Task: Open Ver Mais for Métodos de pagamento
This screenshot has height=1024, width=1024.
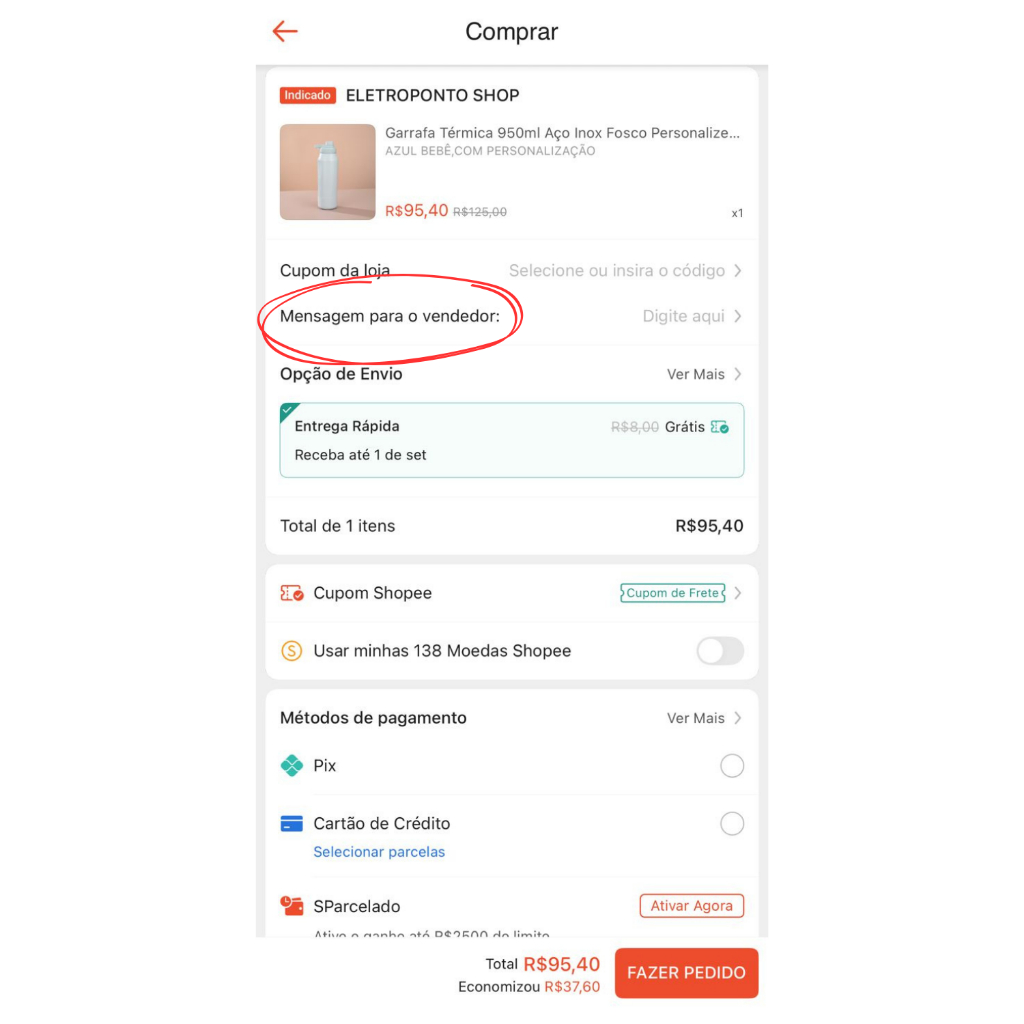Action: click(x=704, y=718)
